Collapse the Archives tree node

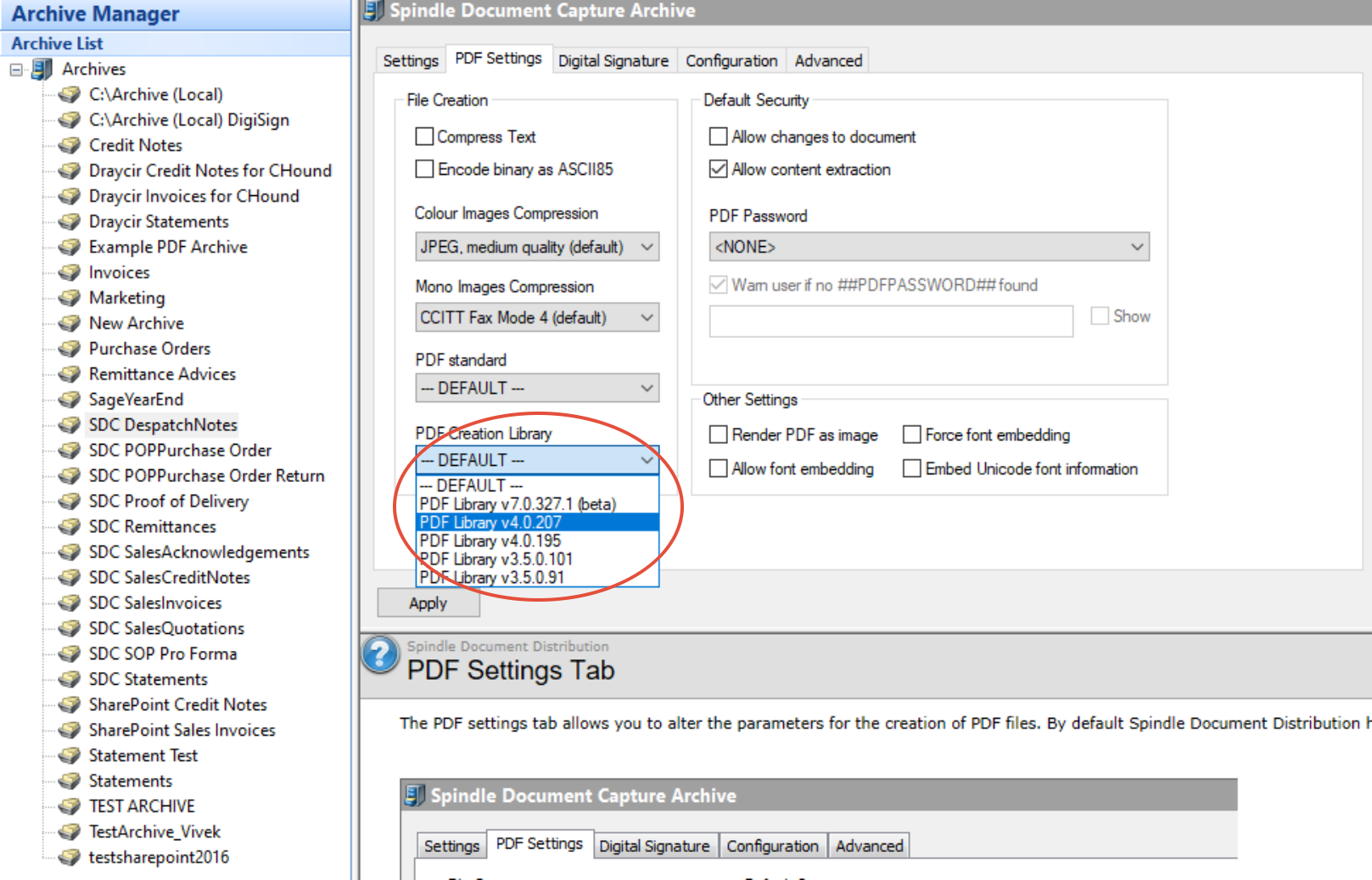coord(16,70)
